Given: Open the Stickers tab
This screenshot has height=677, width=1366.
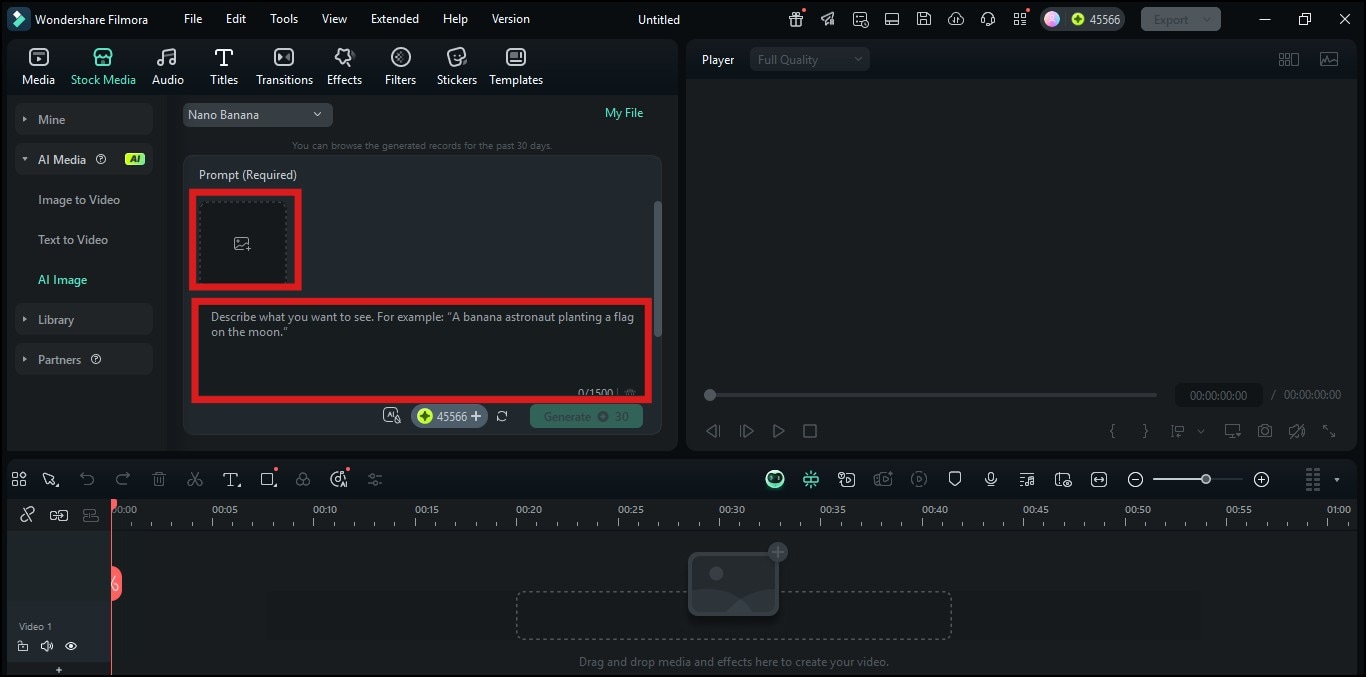Looking at the screenshot, I should coord(457,67).
